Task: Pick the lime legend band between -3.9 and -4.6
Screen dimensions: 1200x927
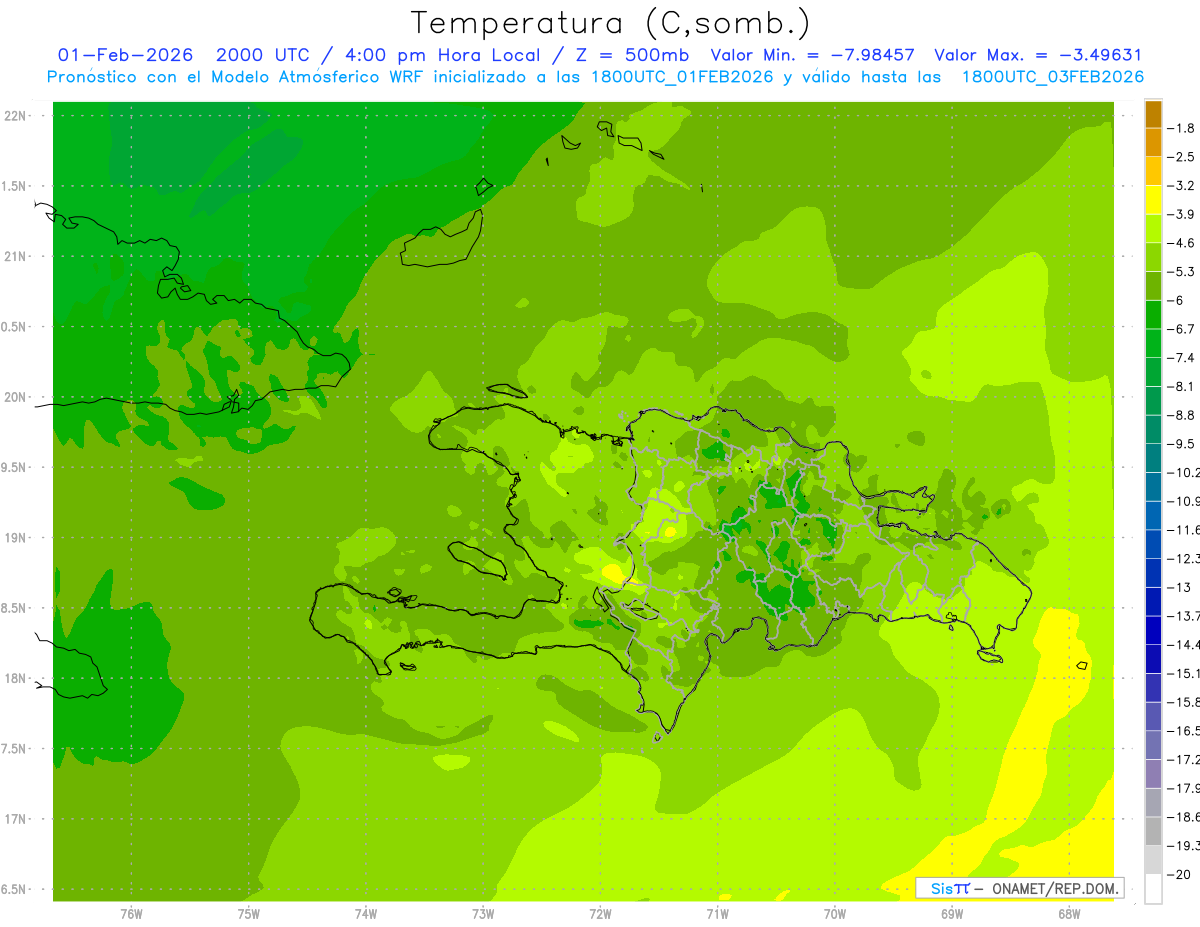Action: coord(1153,228)
